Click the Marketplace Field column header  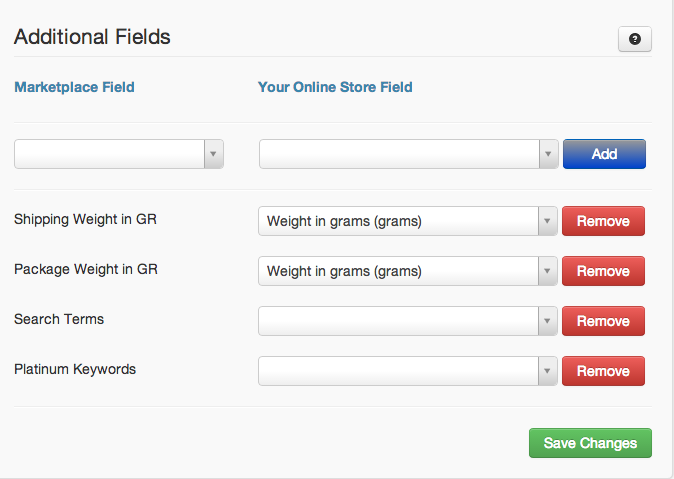[74, 87]
